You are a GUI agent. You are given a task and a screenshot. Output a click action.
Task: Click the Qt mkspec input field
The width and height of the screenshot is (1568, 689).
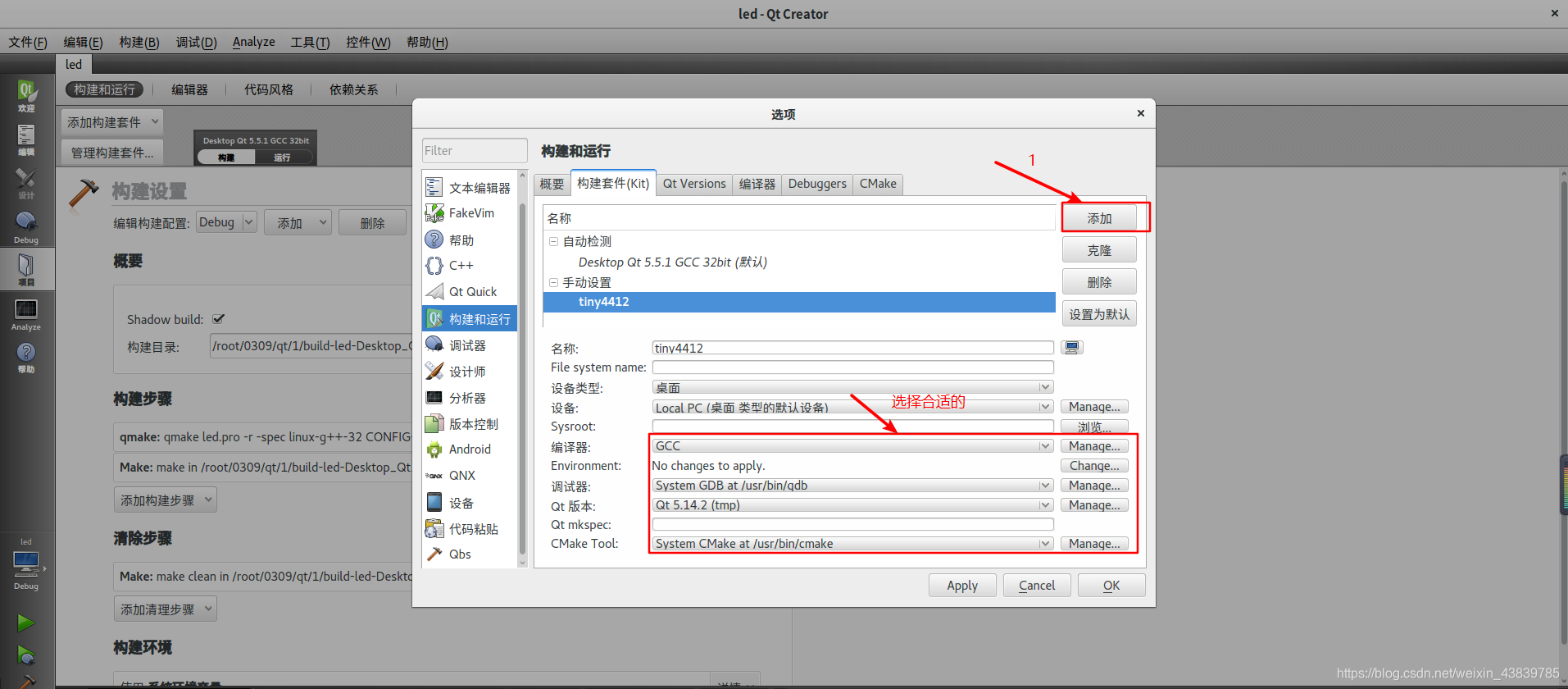coord(852,524)
